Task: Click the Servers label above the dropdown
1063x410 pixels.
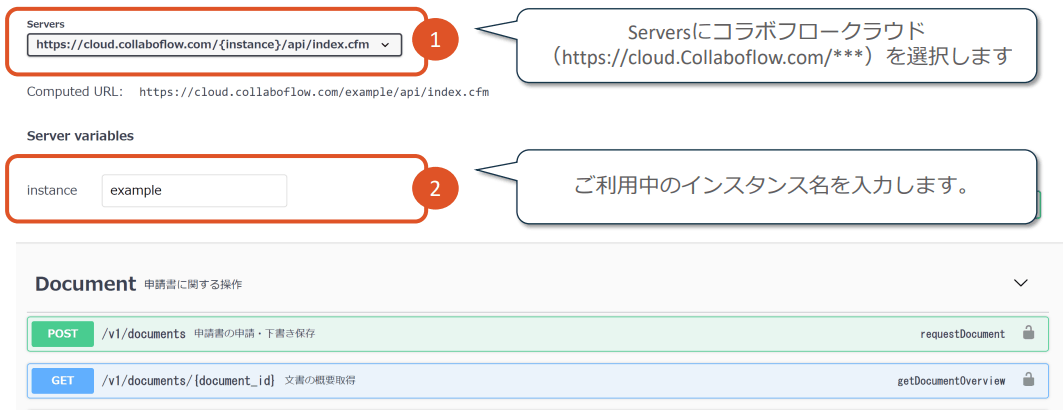Action: (x=45, y=24)
